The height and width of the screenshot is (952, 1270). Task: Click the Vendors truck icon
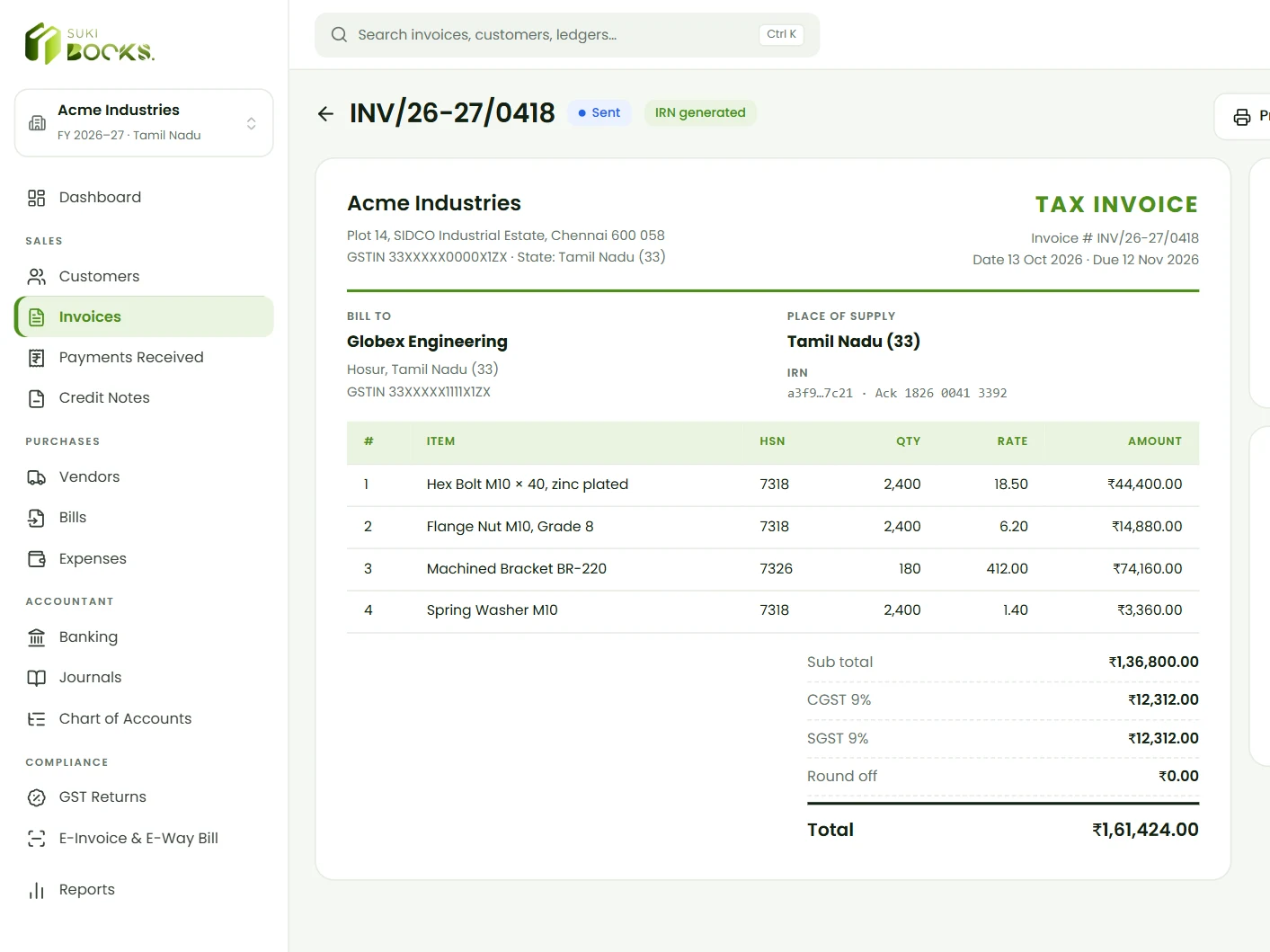(x=36, y=477)
